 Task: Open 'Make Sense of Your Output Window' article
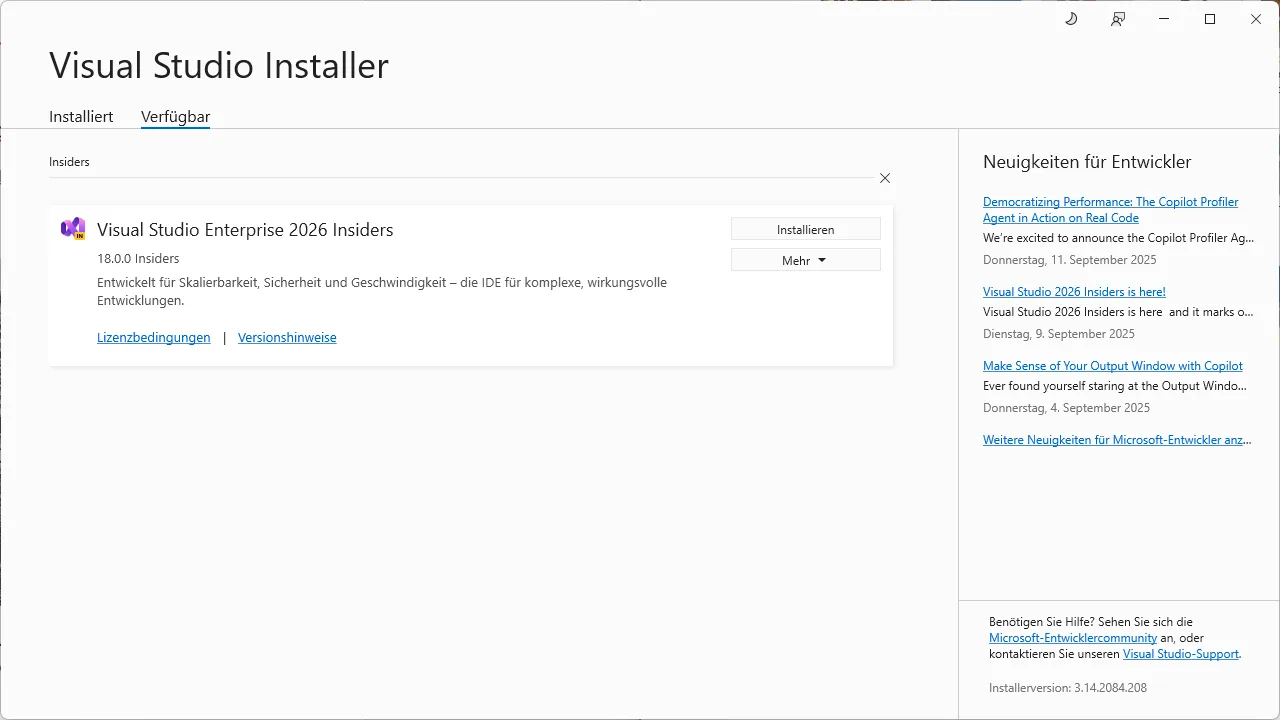coord(1112,366)
